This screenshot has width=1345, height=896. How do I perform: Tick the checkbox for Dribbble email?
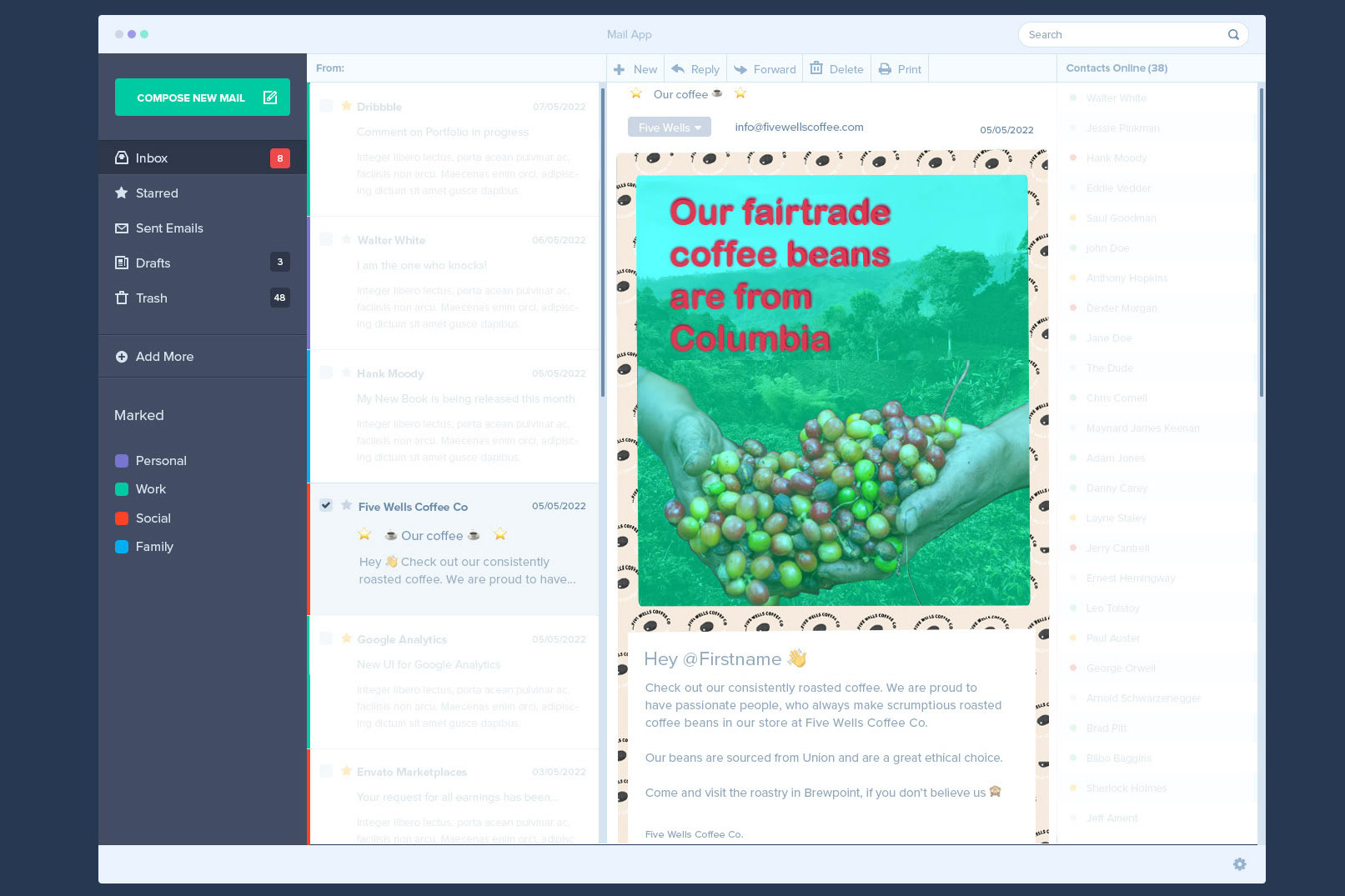(x=326, y=106)
